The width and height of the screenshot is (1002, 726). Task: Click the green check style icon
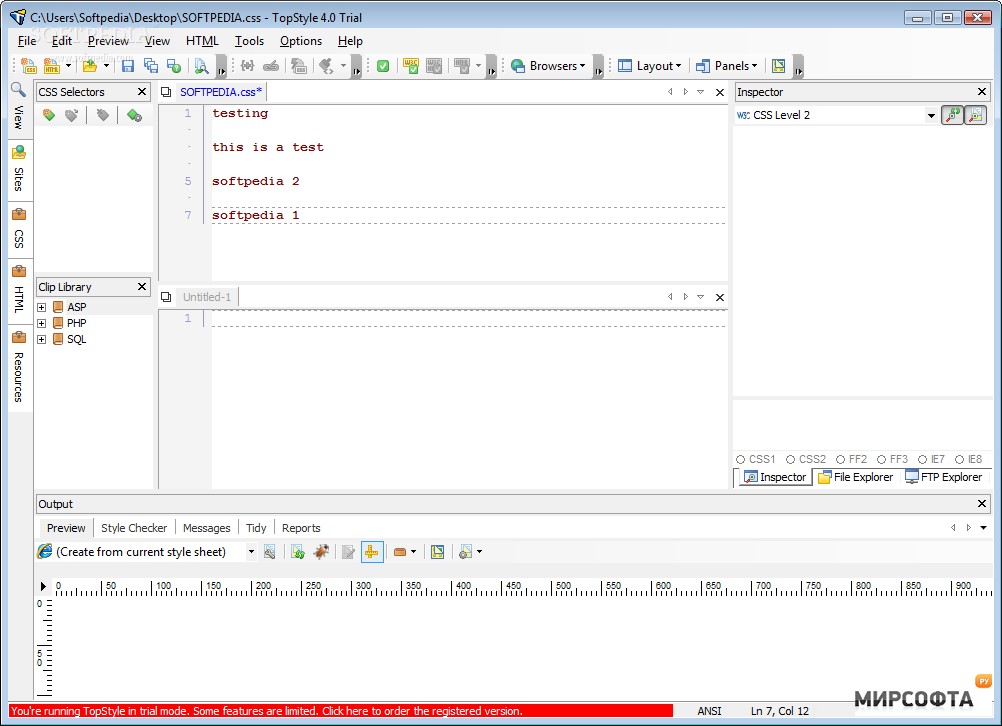click(x=383, y=66)
